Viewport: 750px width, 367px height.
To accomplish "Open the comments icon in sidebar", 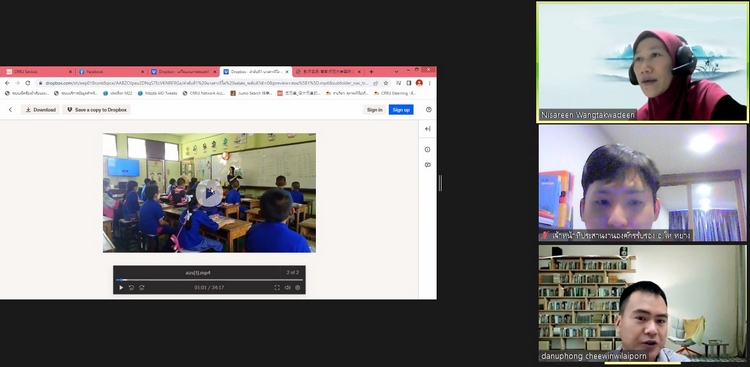I will 428,165.
